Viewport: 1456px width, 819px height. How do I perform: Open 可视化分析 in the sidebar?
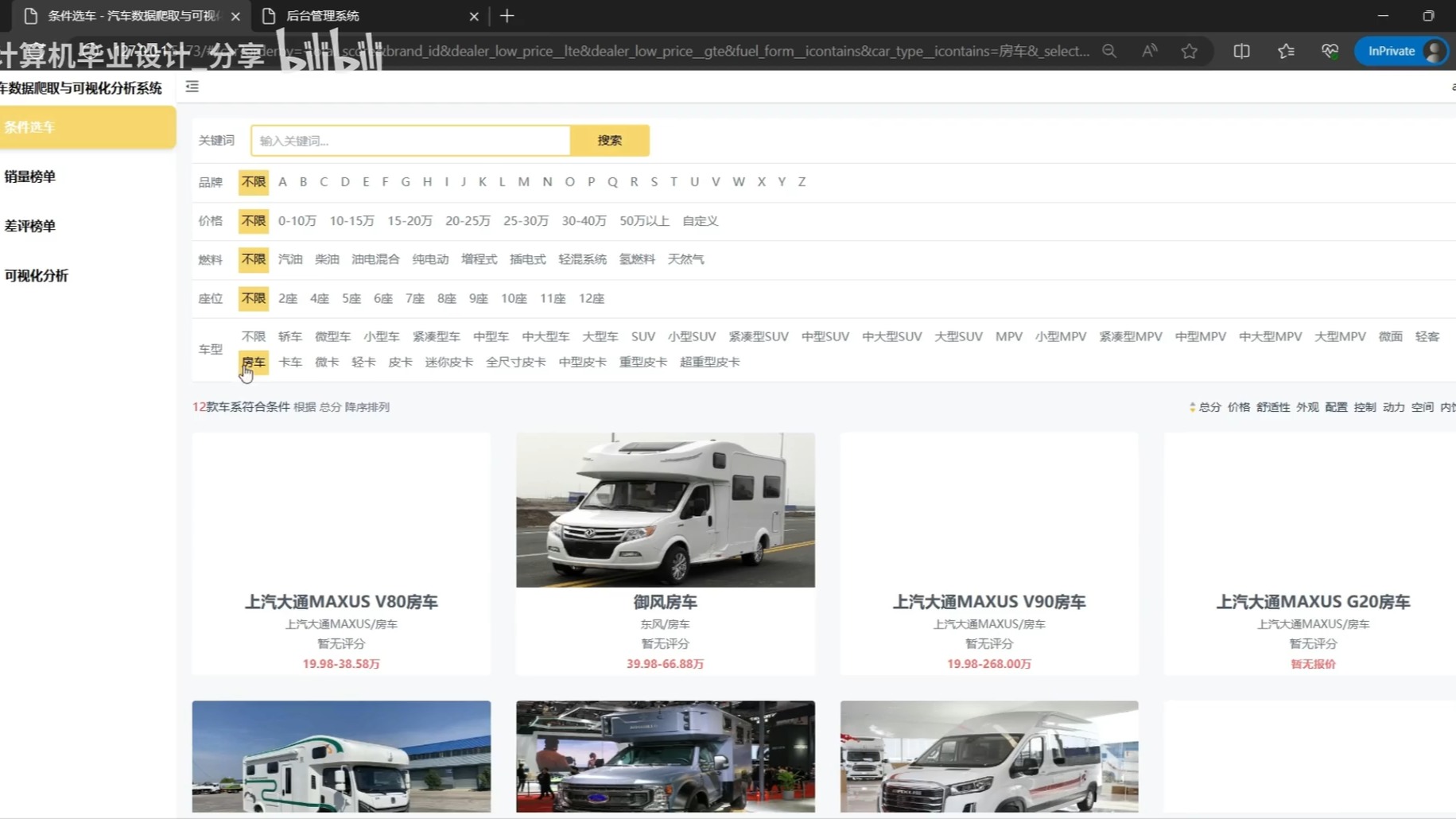coord(37,276)
